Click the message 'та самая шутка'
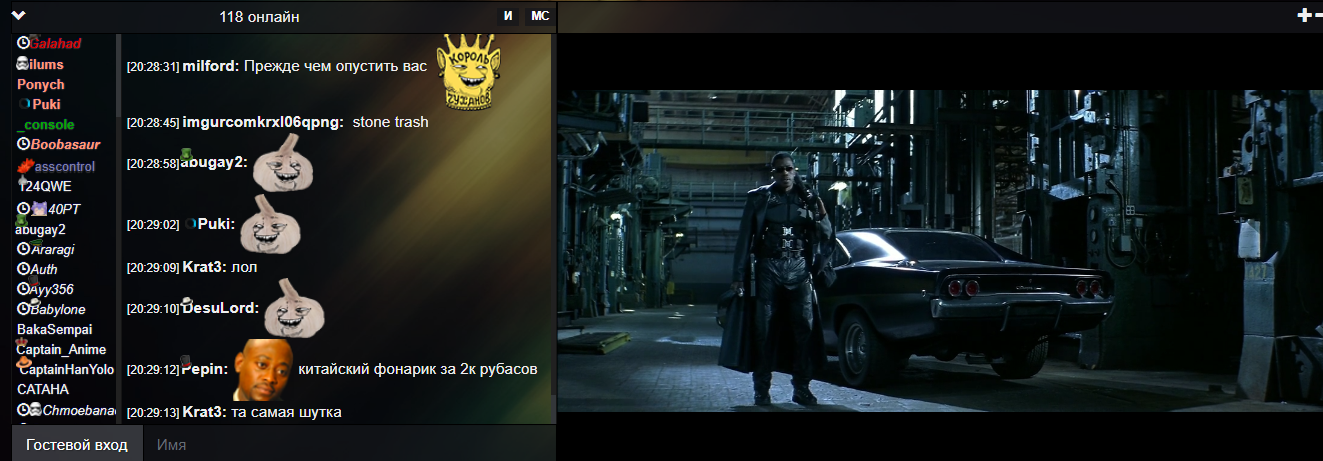Viewport: 1323px width, 461px height. coord(286,412)
